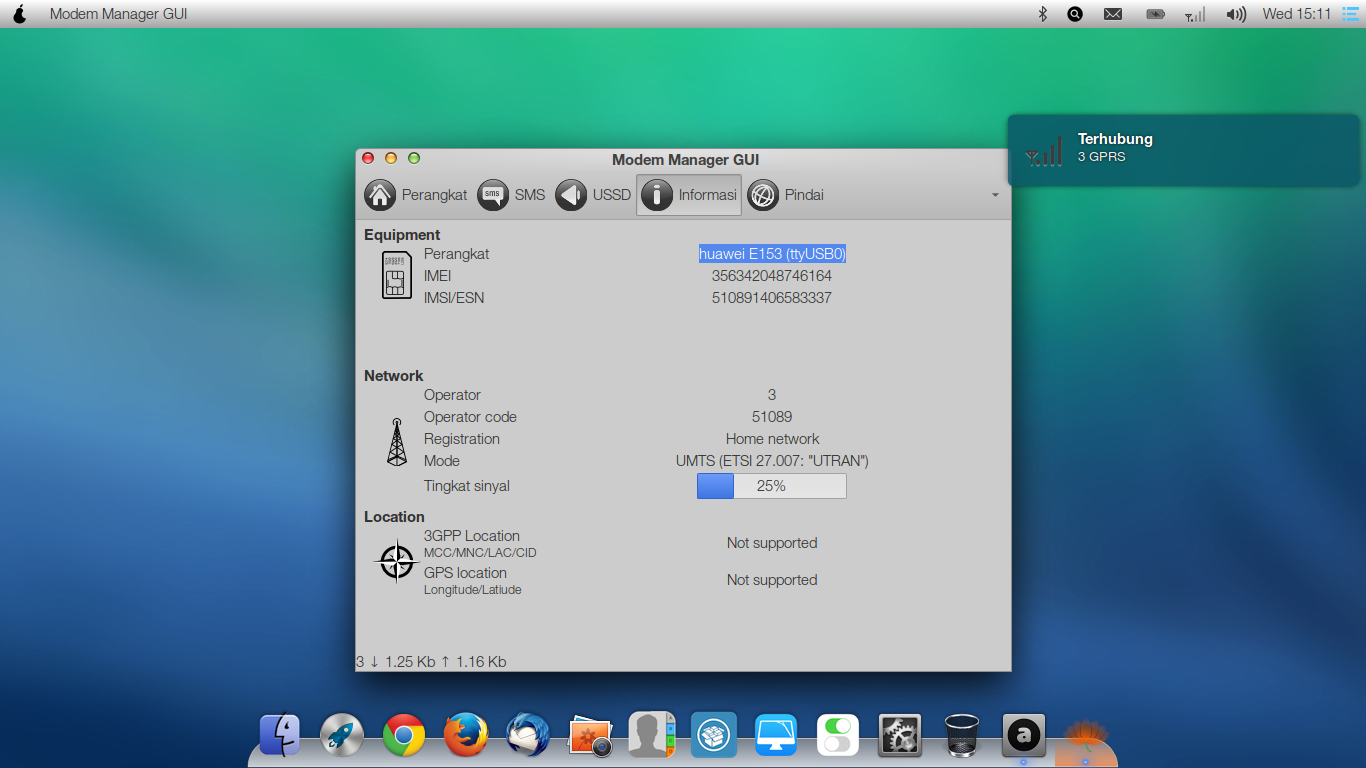Click the 3GPP Location label
The height and width of the screenshot is (768, 1366).
[x=471, y=536]
